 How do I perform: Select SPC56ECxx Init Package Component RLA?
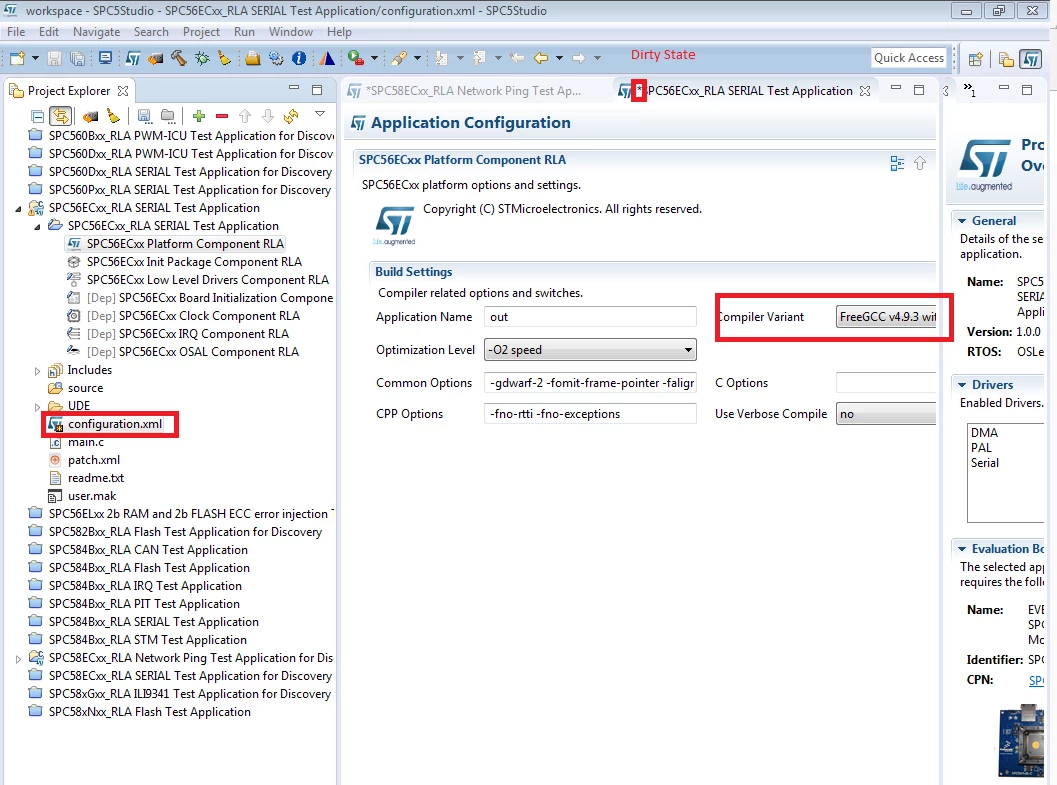(194, 262)
